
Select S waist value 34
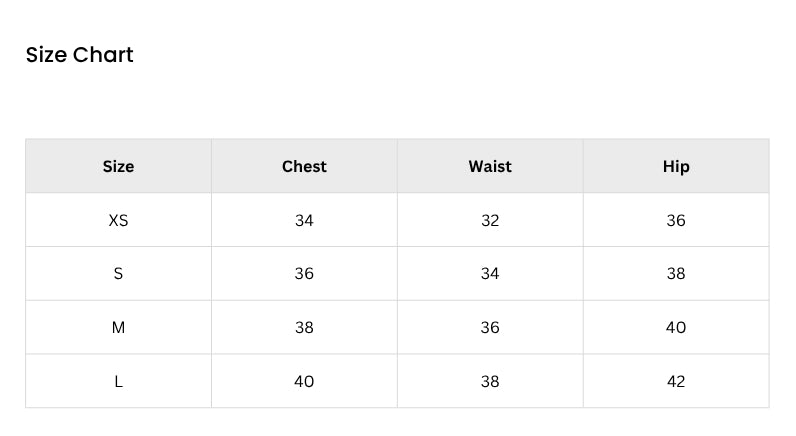490,274
